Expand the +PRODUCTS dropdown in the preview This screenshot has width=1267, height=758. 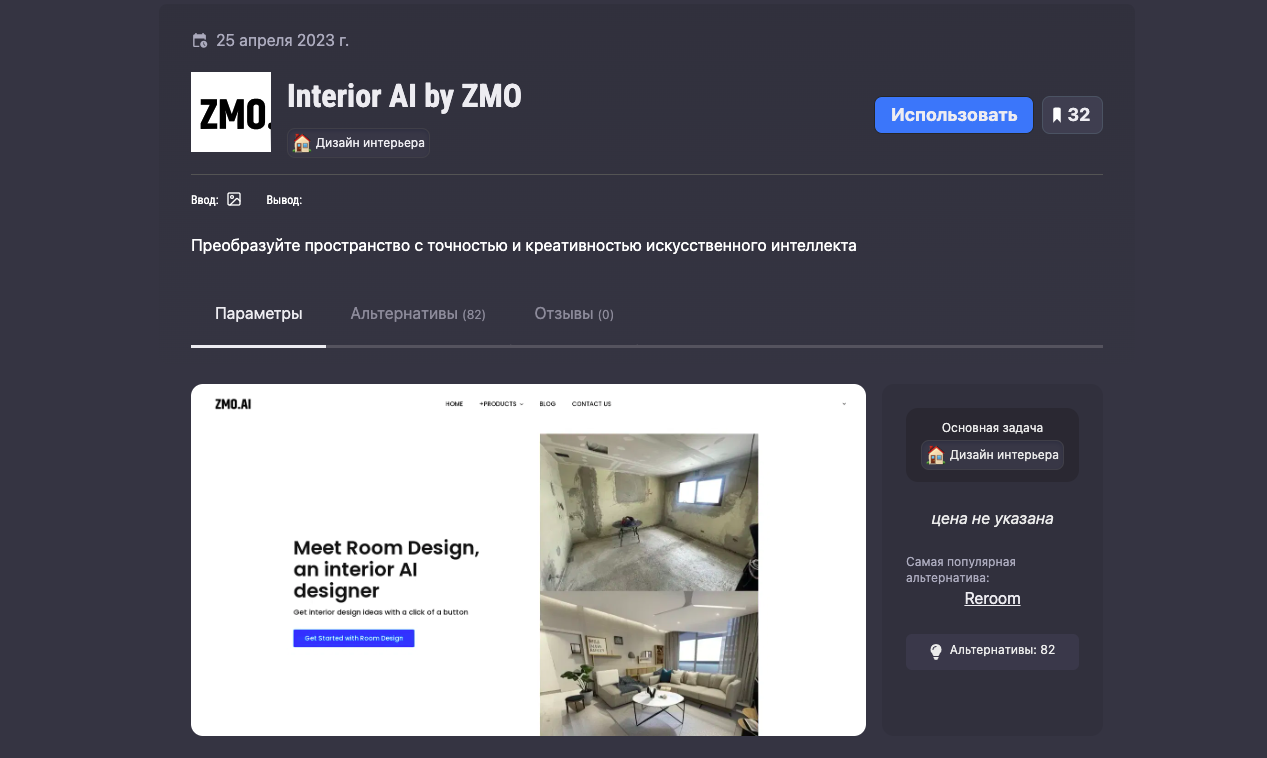(x=501, y=404)
